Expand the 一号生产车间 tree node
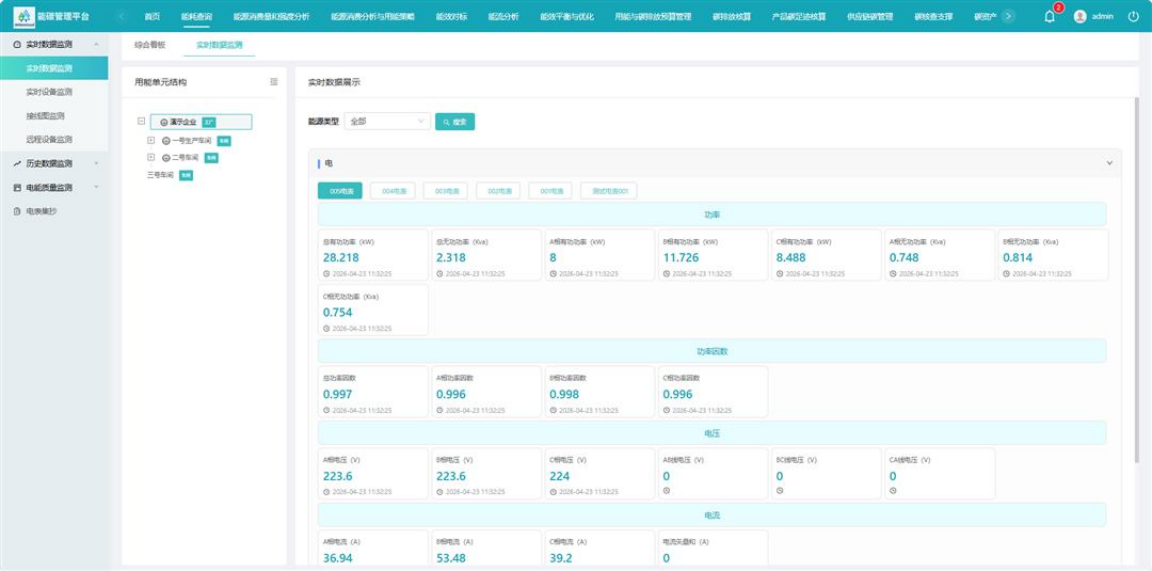1152x571 pixels. [151, 140]
